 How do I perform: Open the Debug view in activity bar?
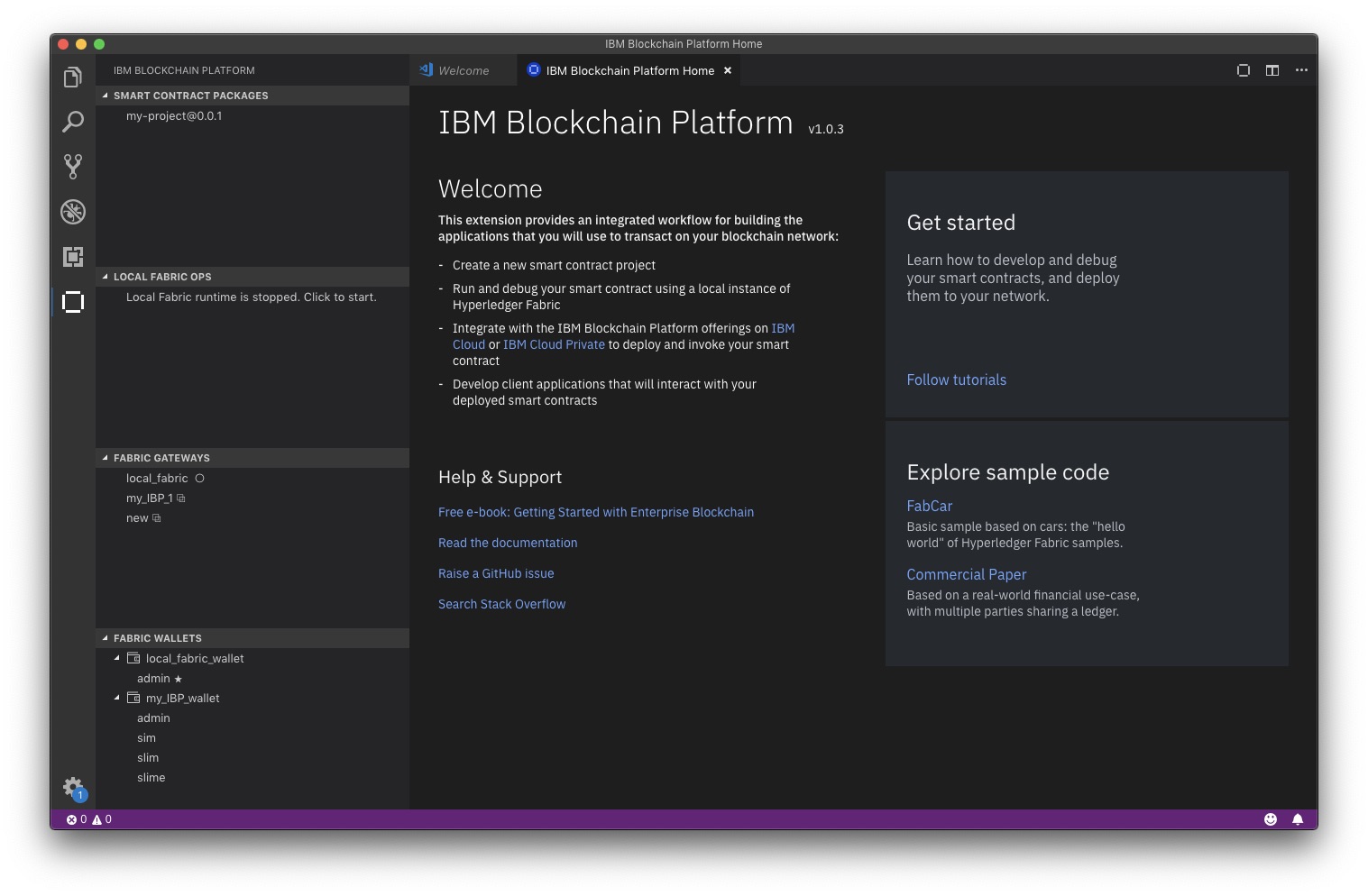pyautogui.click(x=73, y=212)
